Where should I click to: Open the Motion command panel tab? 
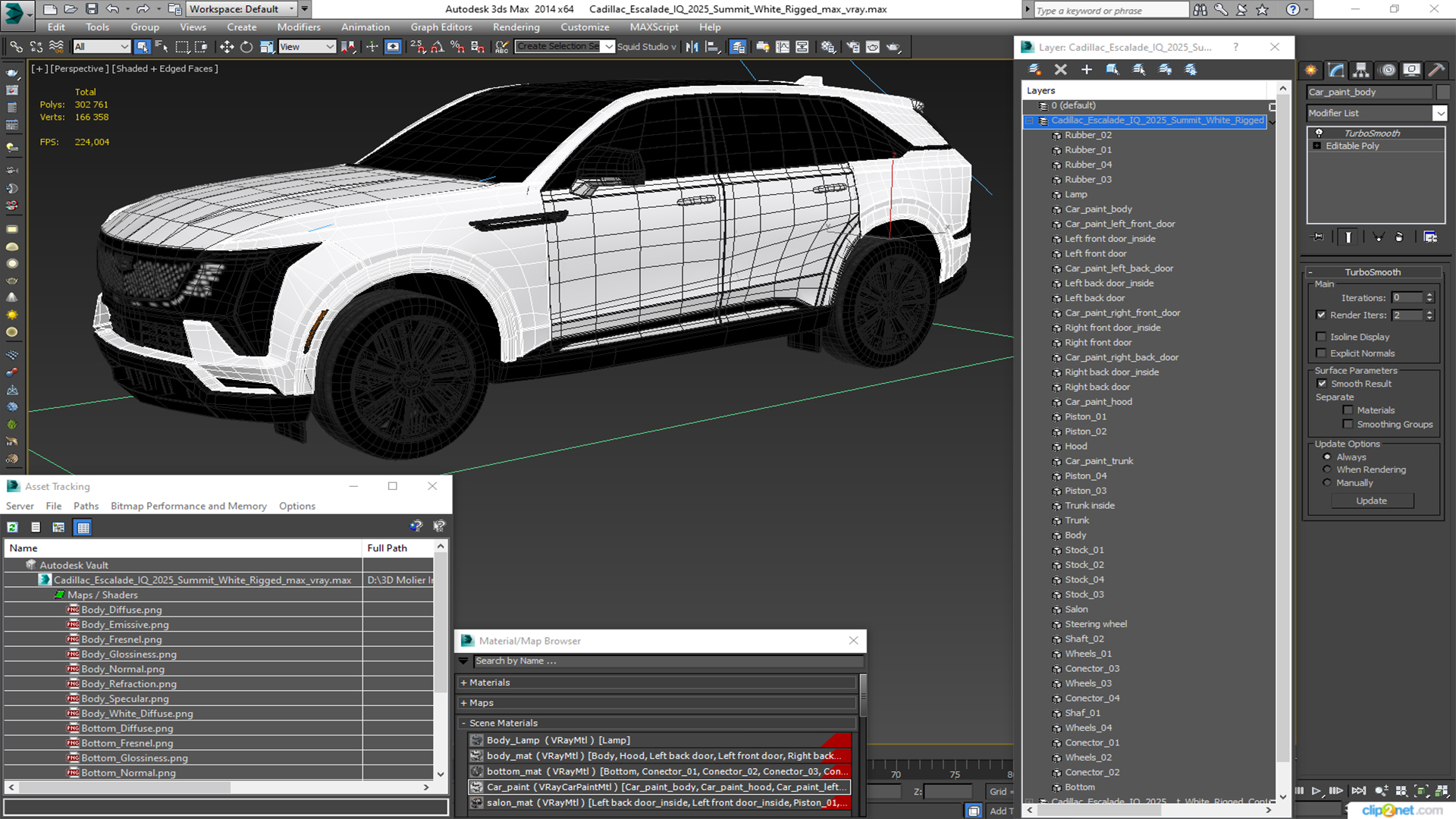click(x=1388, y=70)
